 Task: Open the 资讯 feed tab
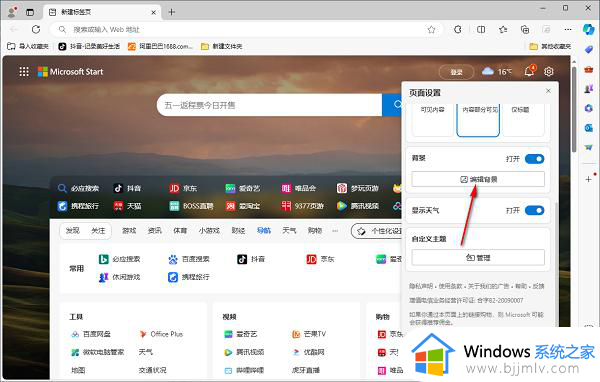point(155,231)
